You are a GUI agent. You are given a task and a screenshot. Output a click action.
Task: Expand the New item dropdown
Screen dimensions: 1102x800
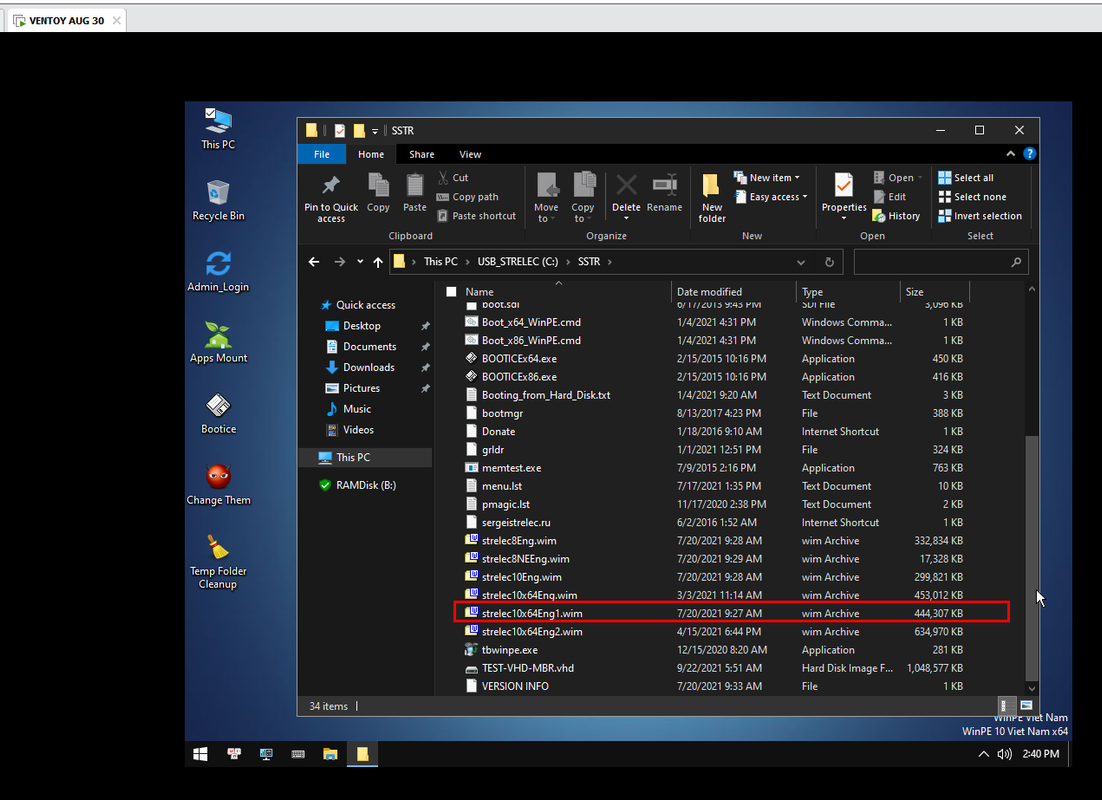[767, 178]
